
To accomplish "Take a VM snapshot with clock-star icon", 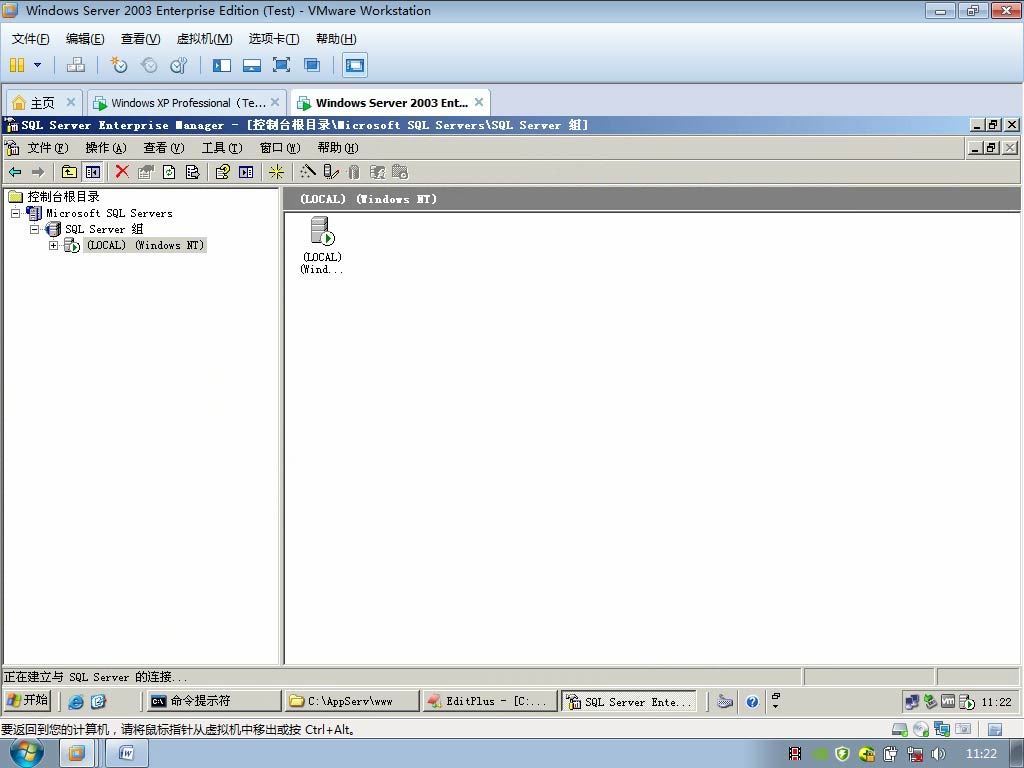I will (119, 65).
